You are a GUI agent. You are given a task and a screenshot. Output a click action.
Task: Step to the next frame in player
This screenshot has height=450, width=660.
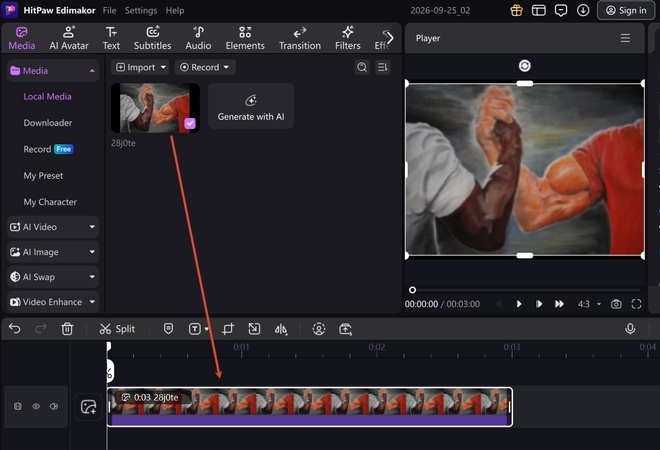click(x=539, y=304)
